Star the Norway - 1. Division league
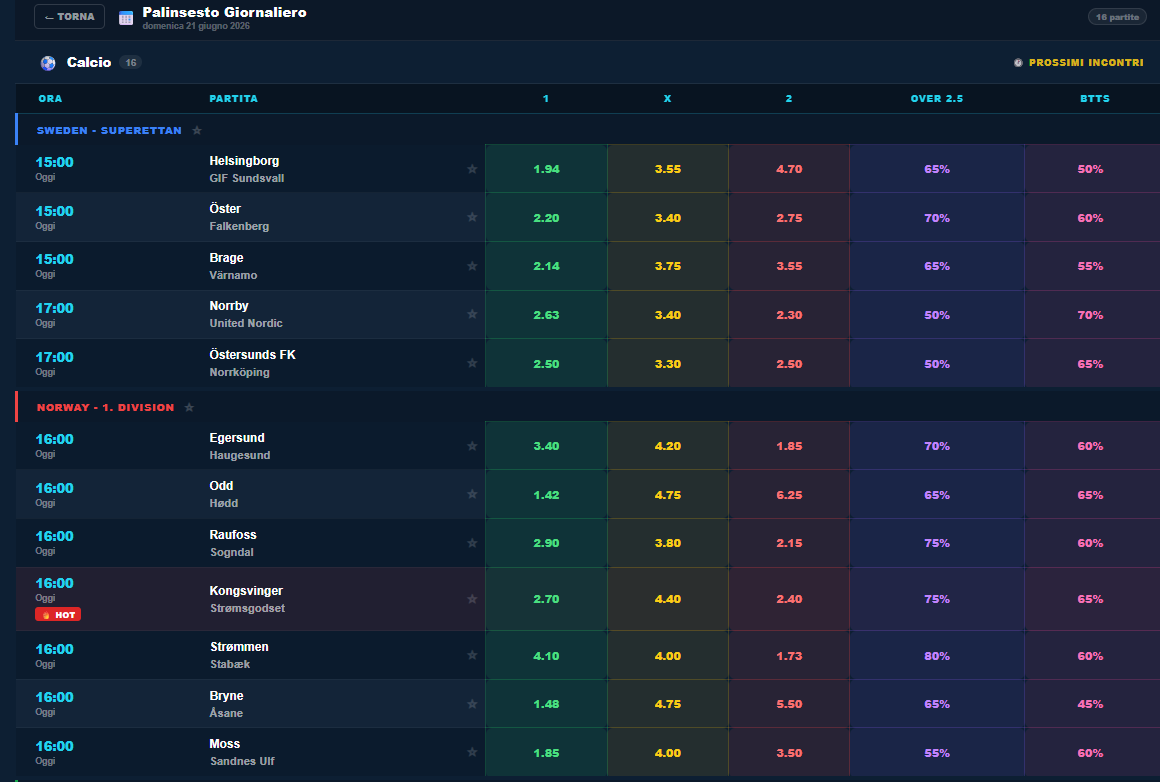 (x=189, y=407)
